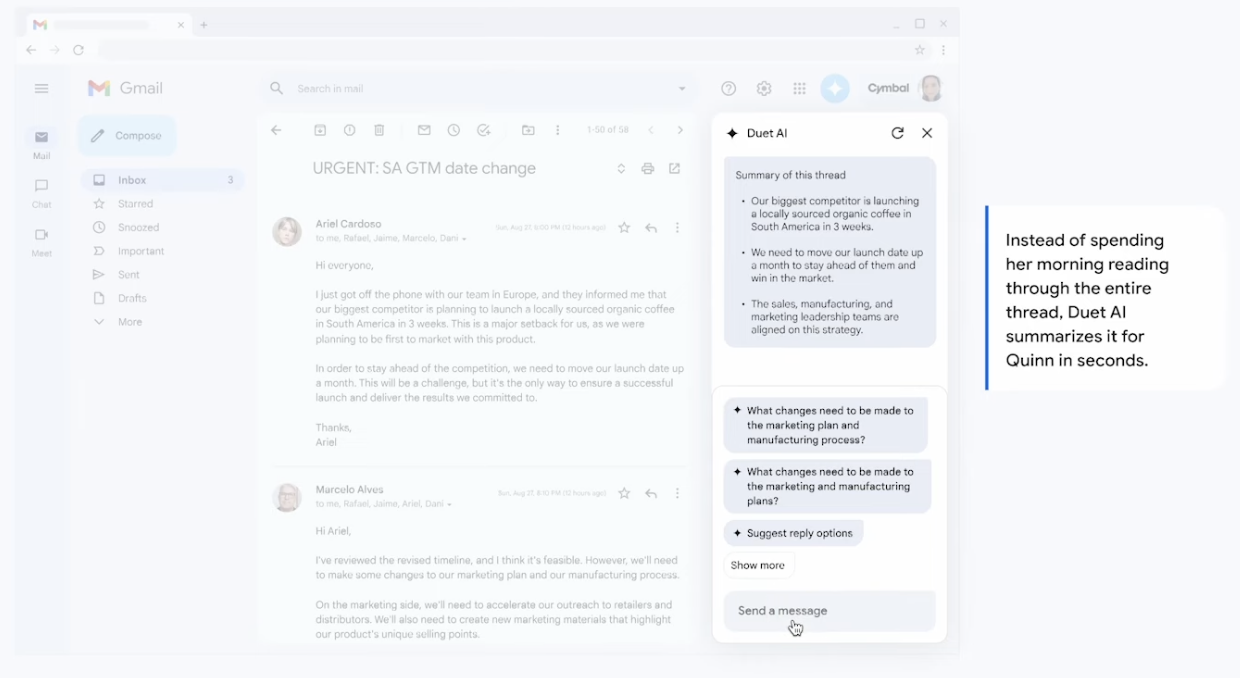Open a new browser tab
The width and height of the screenshot is (1240, 678).
[x=204, y=25]
